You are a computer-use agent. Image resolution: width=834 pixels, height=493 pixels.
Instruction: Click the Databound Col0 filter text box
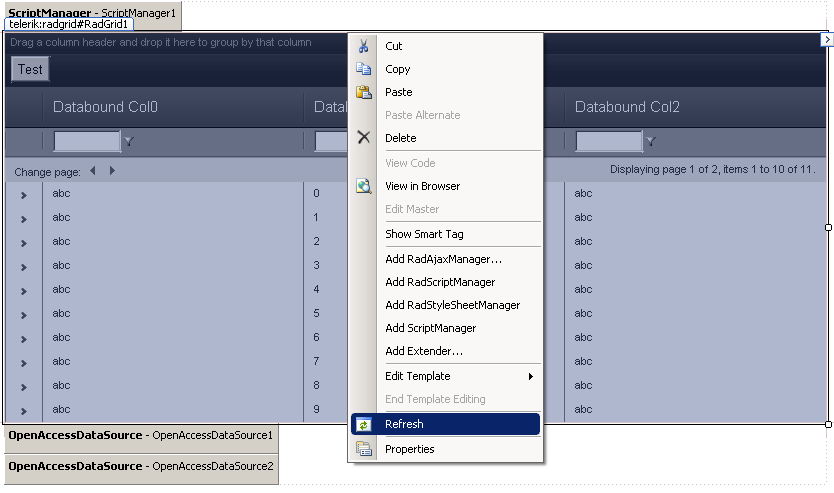tap(86, 142)
